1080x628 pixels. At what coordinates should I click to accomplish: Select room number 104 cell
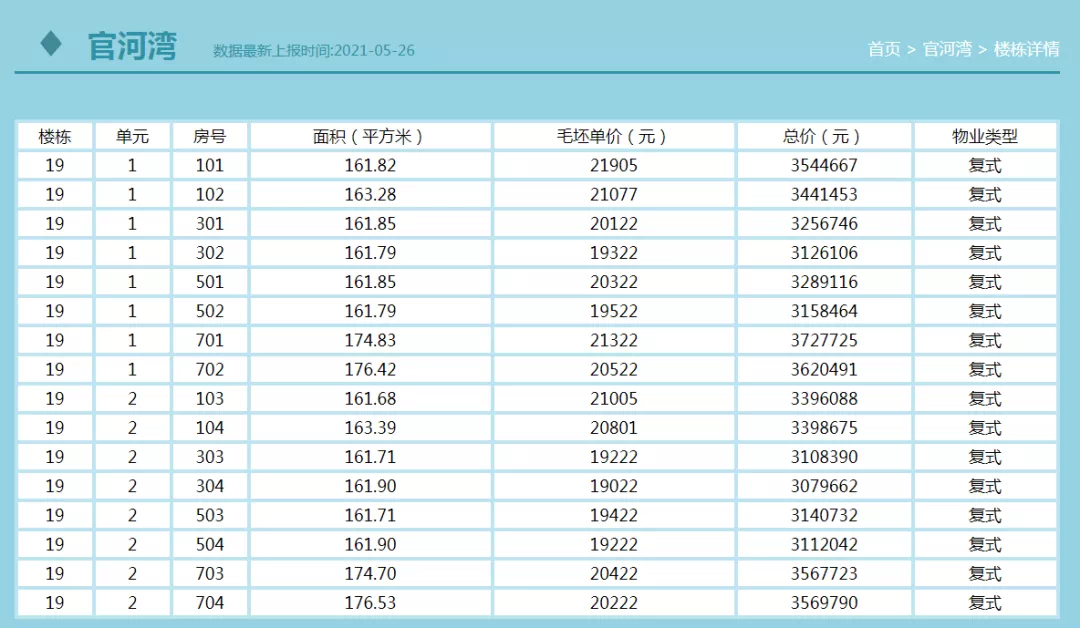coord(209,428)
